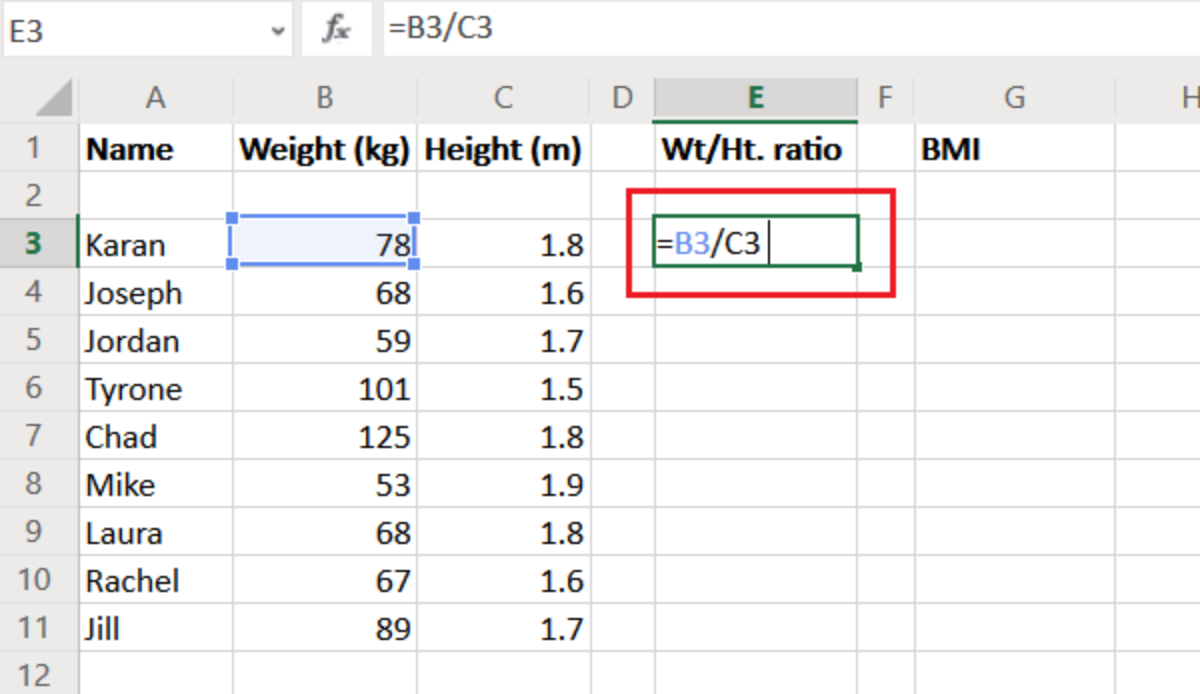Select the Name header cell

(x=156, y=149)
